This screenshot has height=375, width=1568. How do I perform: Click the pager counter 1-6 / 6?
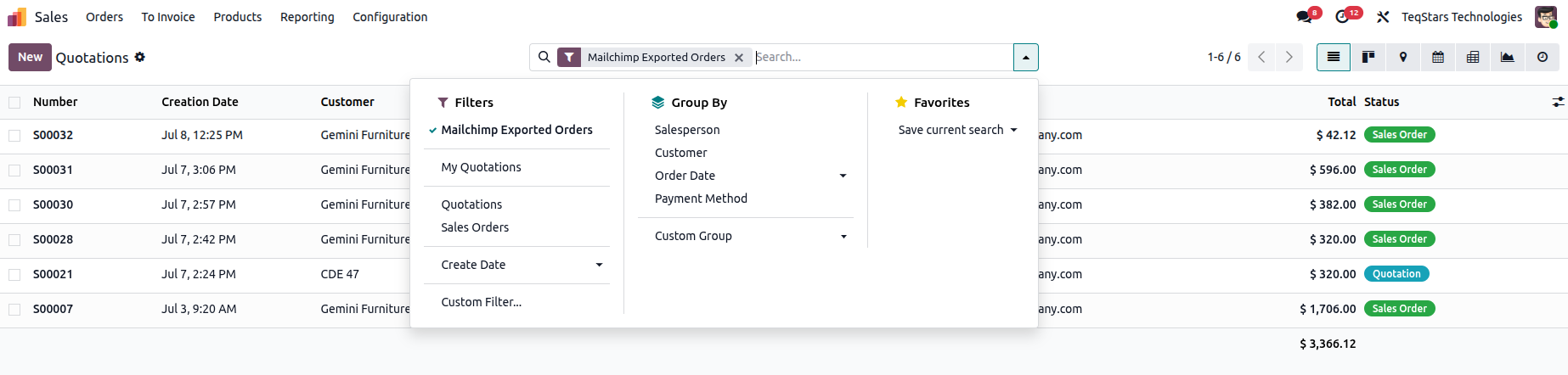point(1224,57)
